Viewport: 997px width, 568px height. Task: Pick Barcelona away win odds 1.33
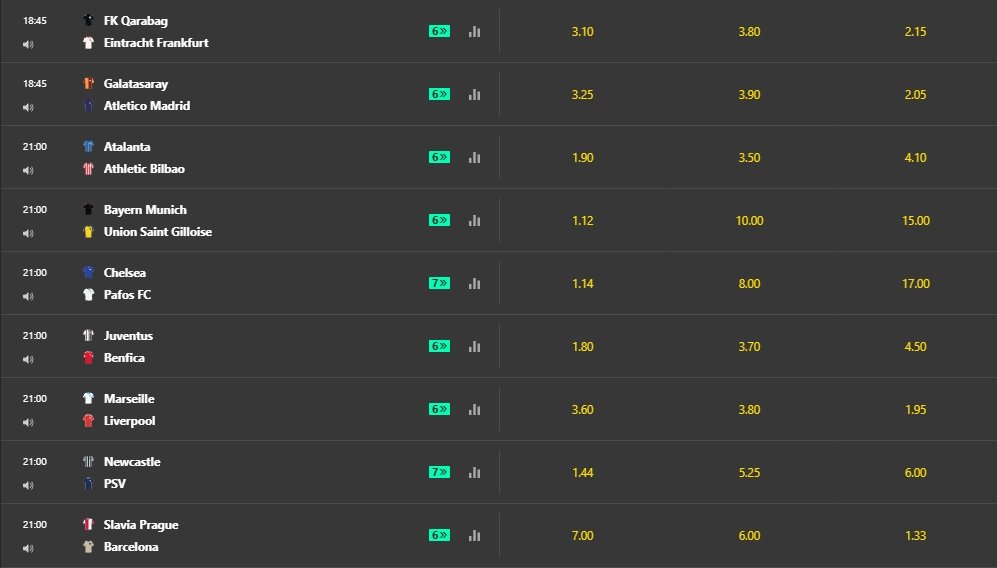point(914,536)
